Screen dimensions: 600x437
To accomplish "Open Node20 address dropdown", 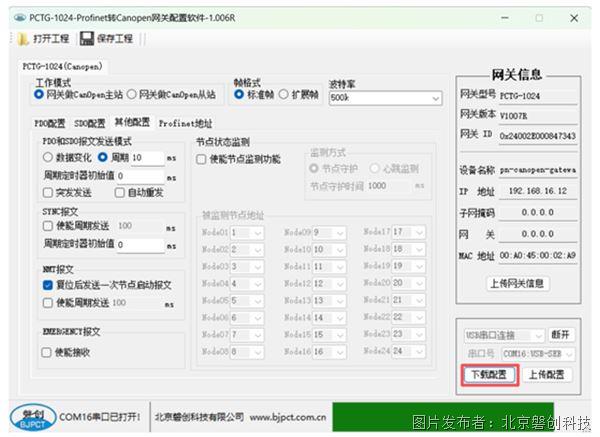I will [x=409, y=283].
